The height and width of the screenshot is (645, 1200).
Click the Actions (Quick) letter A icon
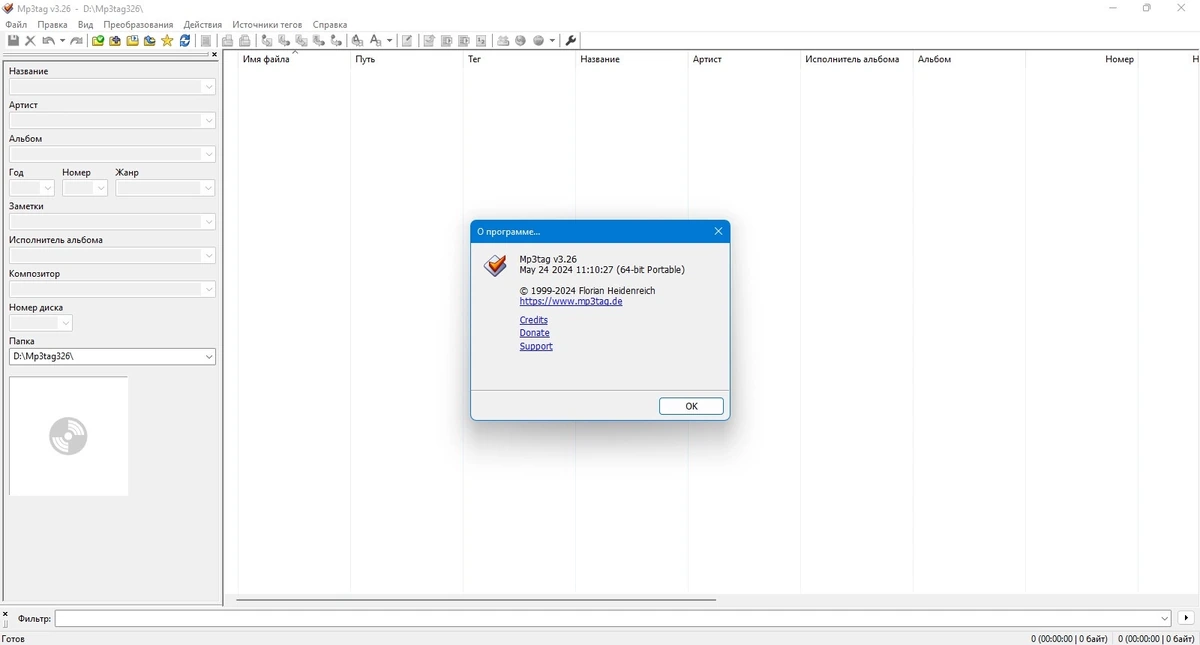pyautogui.click(x=375, y=41)
